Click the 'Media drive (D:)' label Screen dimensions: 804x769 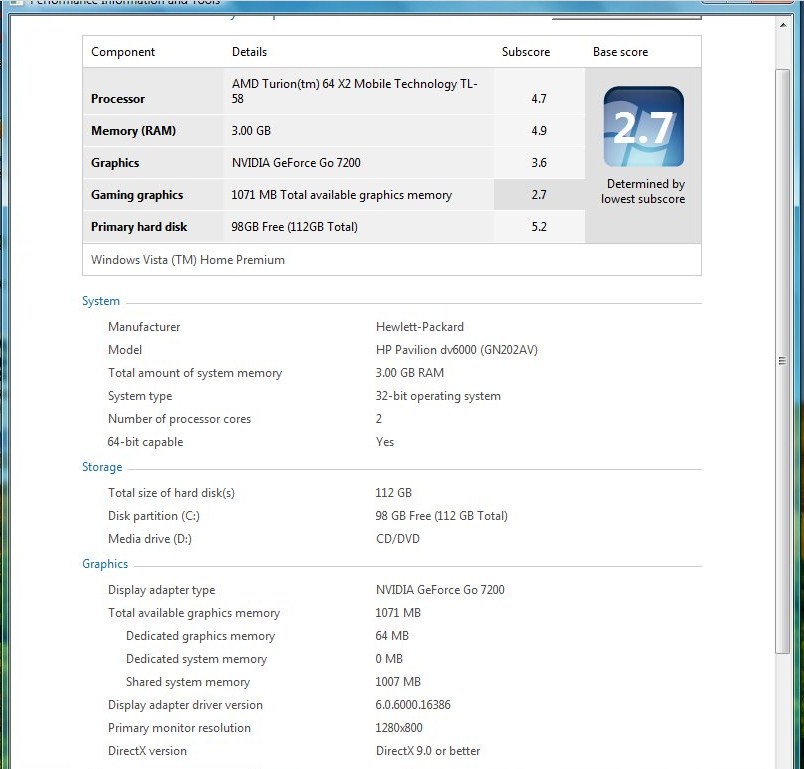(150, 539)
